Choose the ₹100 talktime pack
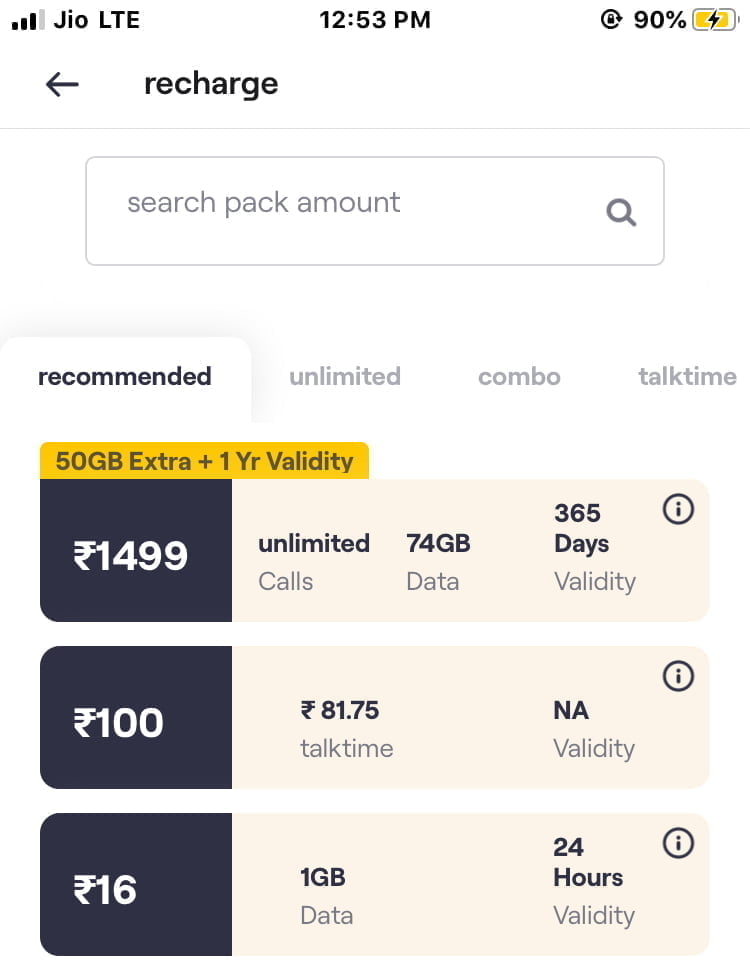 (x=375, y=717)
